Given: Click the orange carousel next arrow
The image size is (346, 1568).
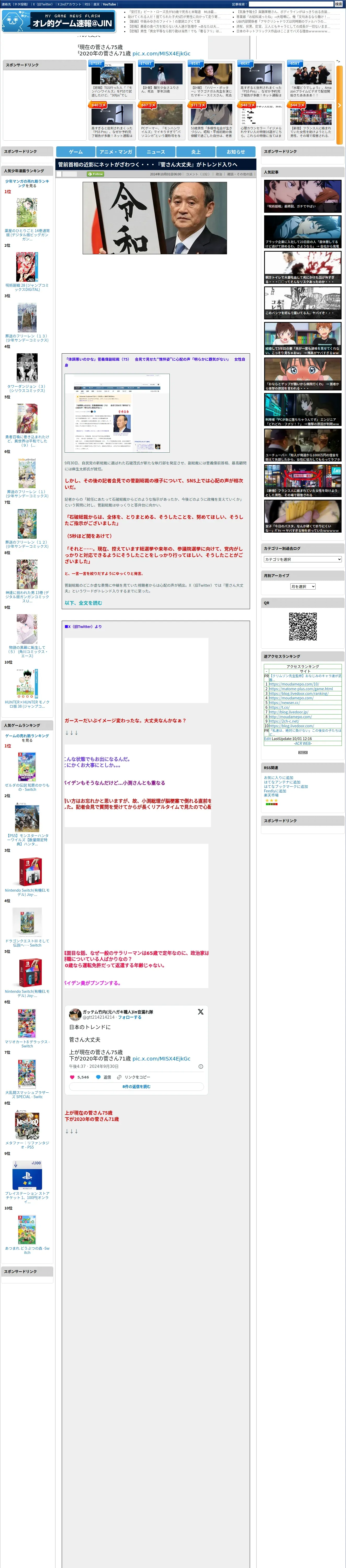Looking at the screenshot, I should [x=339, y=105].
